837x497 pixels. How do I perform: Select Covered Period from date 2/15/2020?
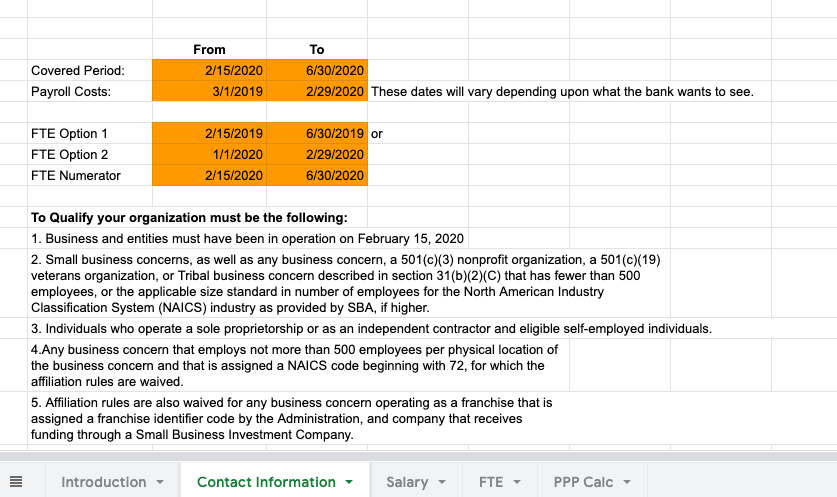coord(209,70)
